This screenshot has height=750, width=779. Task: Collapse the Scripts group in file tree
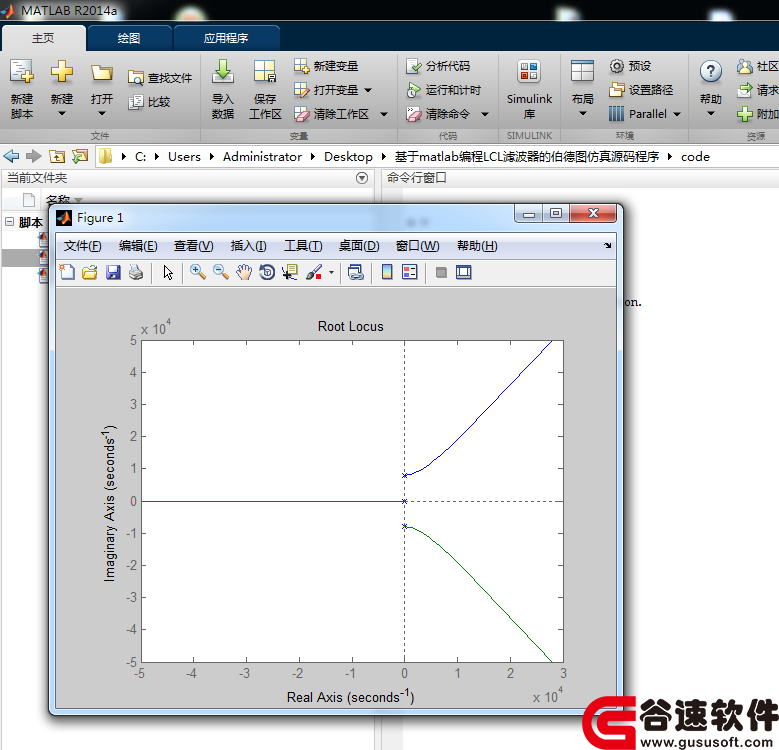tap(9, 222)
